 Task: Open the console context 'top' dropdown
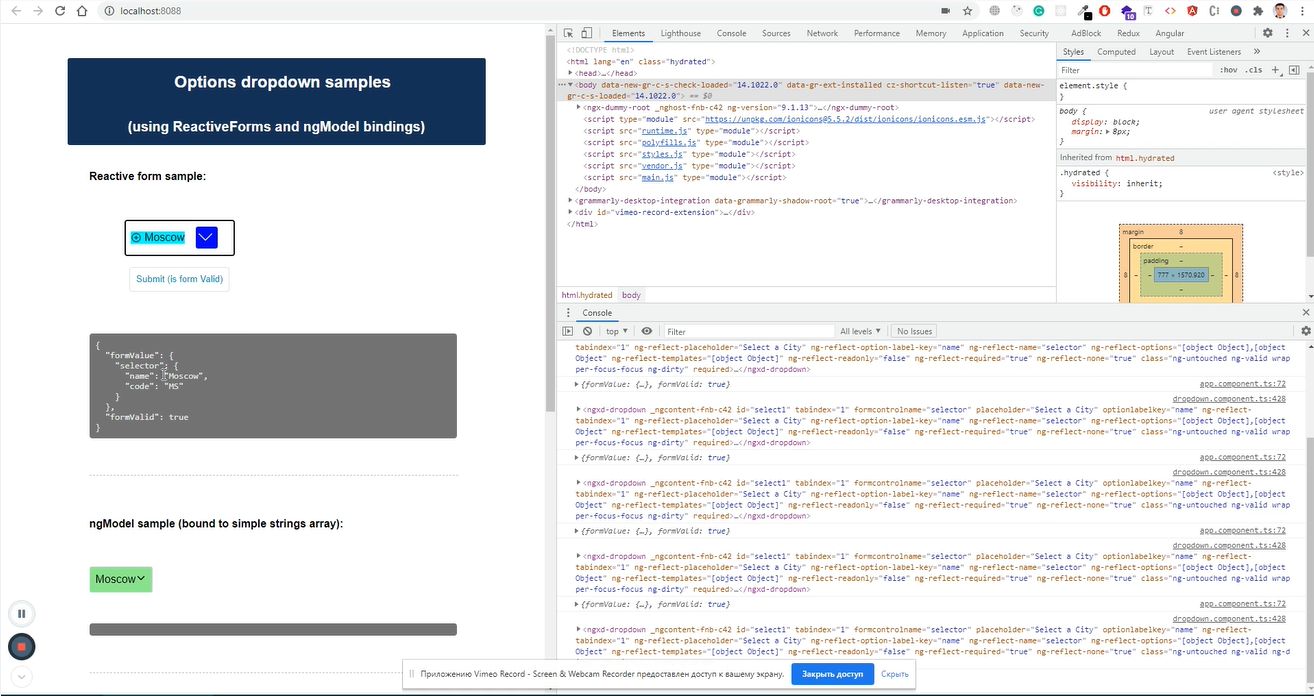point(616,331)
